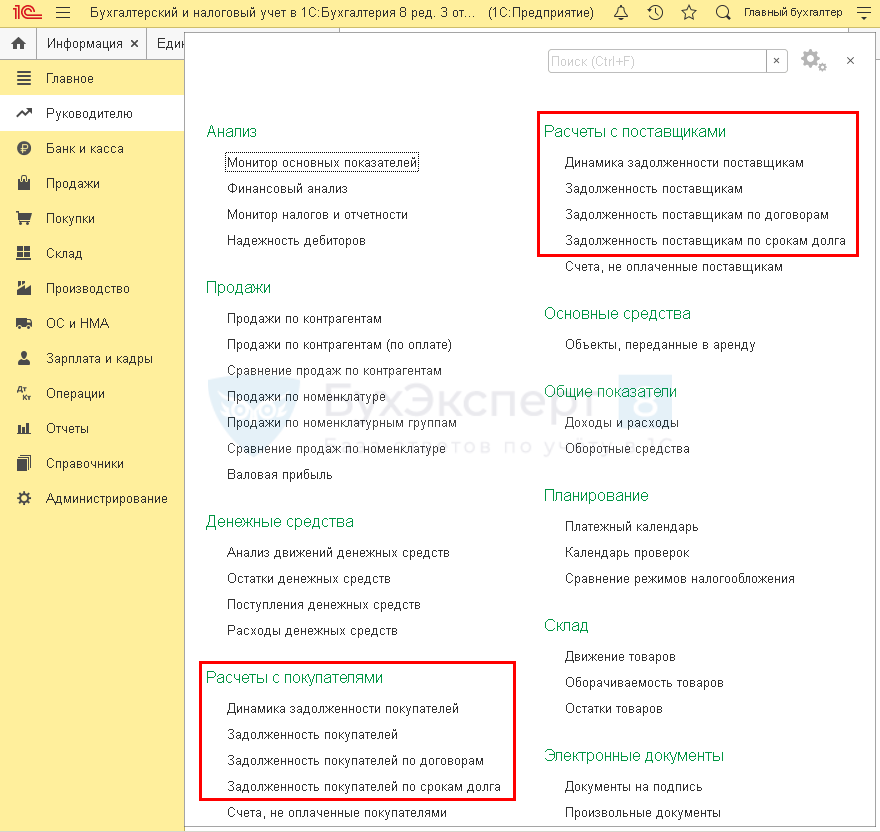880x832 pixels.
Task: Open the Администрирование section
Action: point(106,498)
